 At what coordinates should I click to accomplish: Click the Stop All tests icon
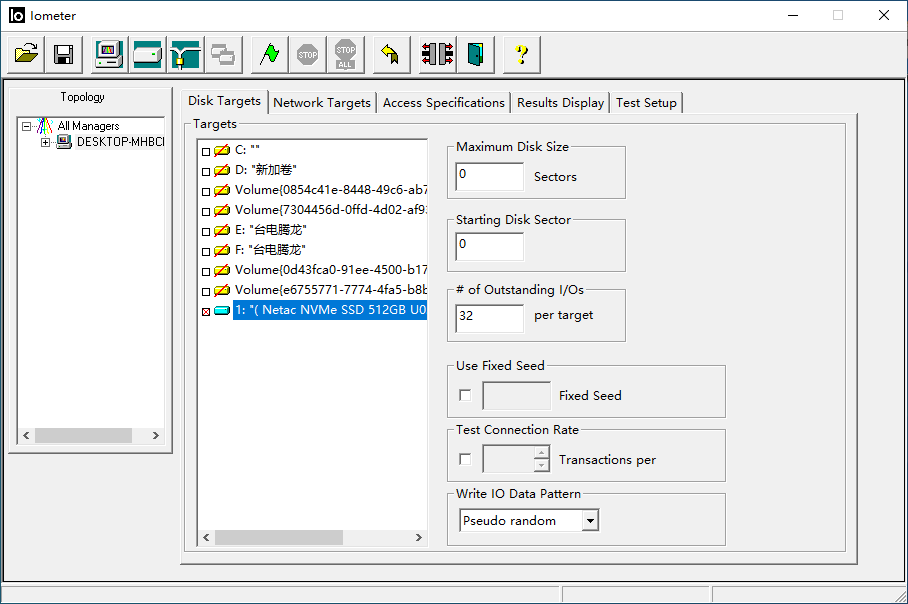[346, 54]
